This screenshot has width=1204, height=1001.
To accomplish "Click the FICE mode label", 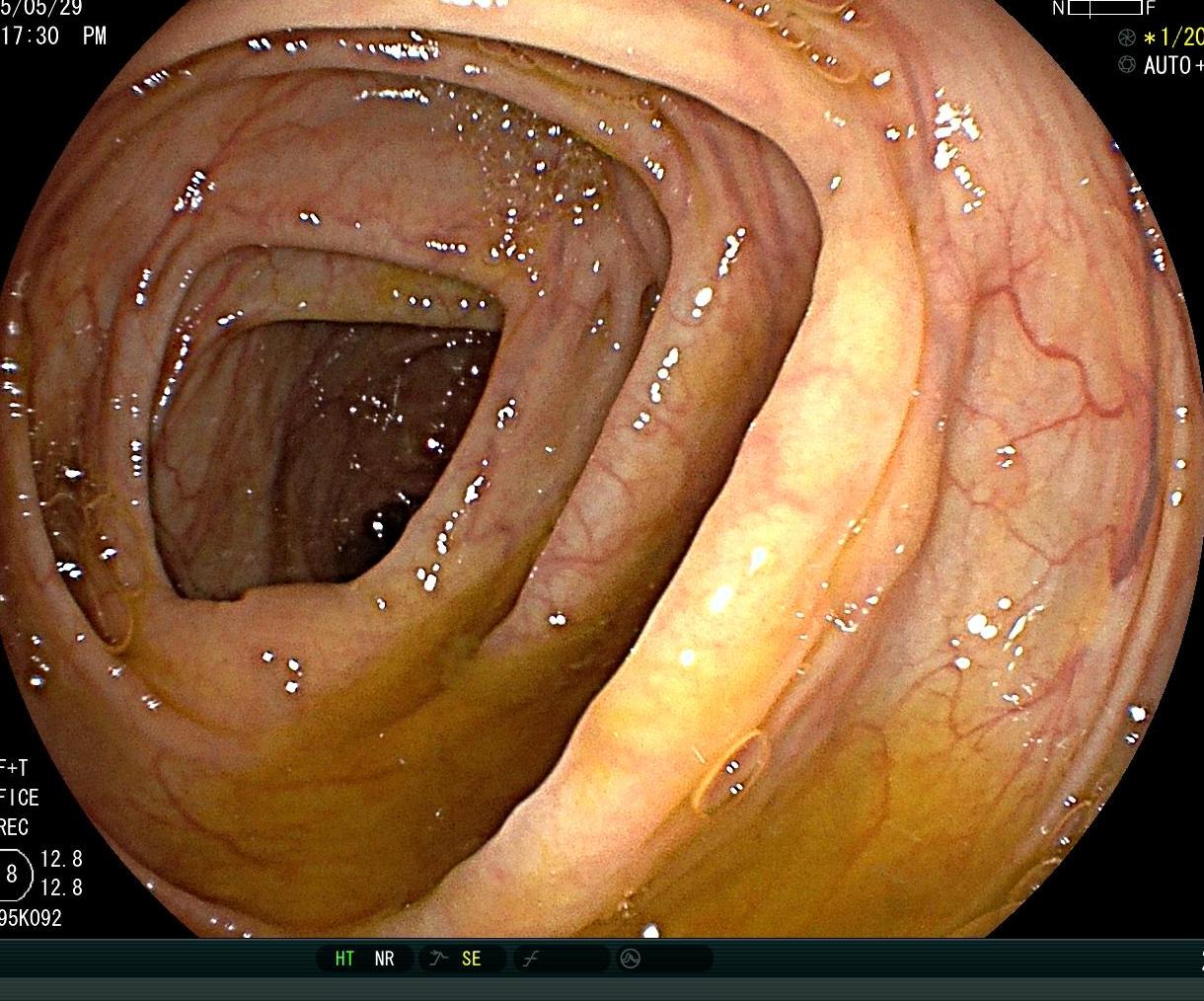I will (20, 797).
